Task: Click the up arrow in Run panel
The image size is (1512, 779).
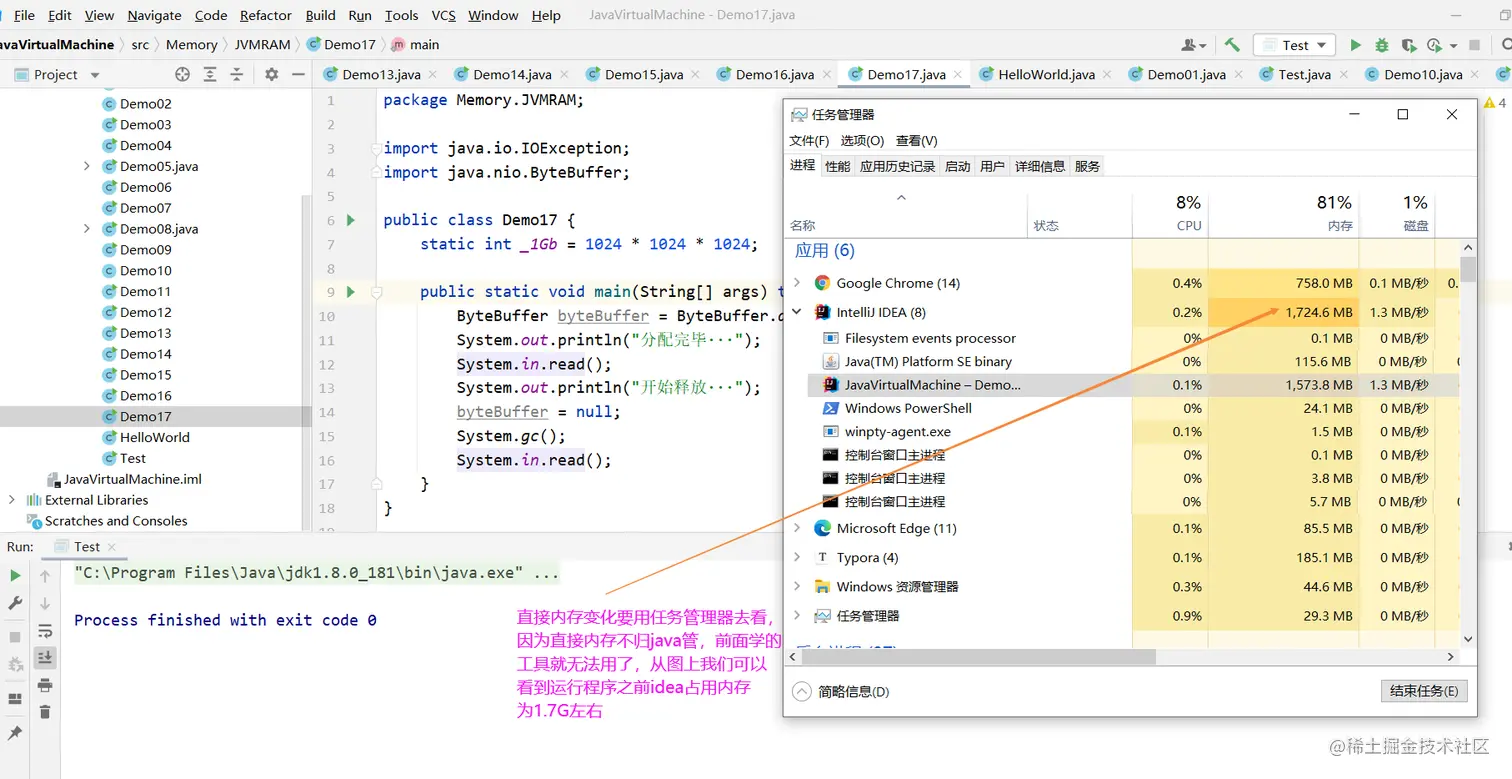Action: 45,576
